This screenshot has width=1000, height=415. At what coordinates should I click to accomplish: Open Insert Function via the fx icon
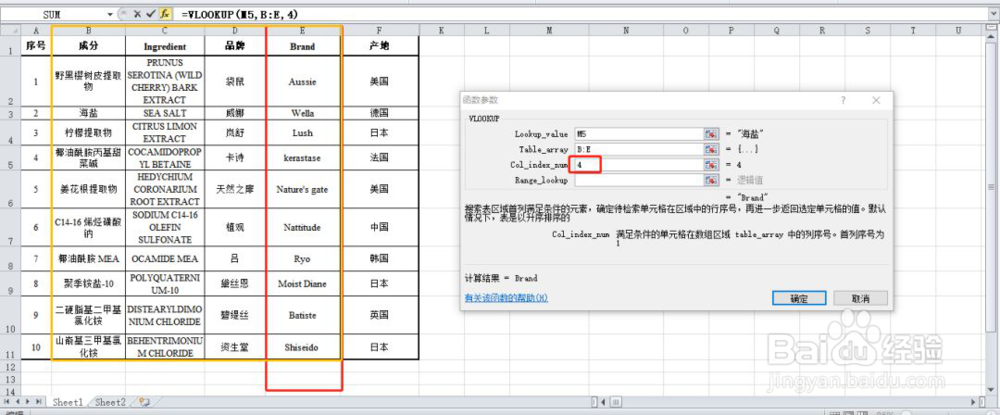[165, 13]
